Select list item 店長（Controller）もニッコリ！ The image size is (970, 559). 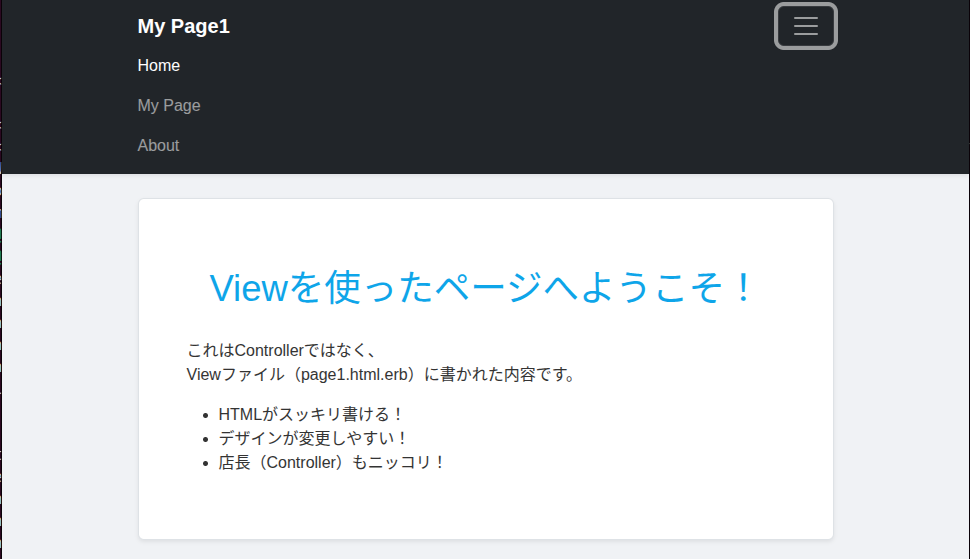click(x=331, y=462)
